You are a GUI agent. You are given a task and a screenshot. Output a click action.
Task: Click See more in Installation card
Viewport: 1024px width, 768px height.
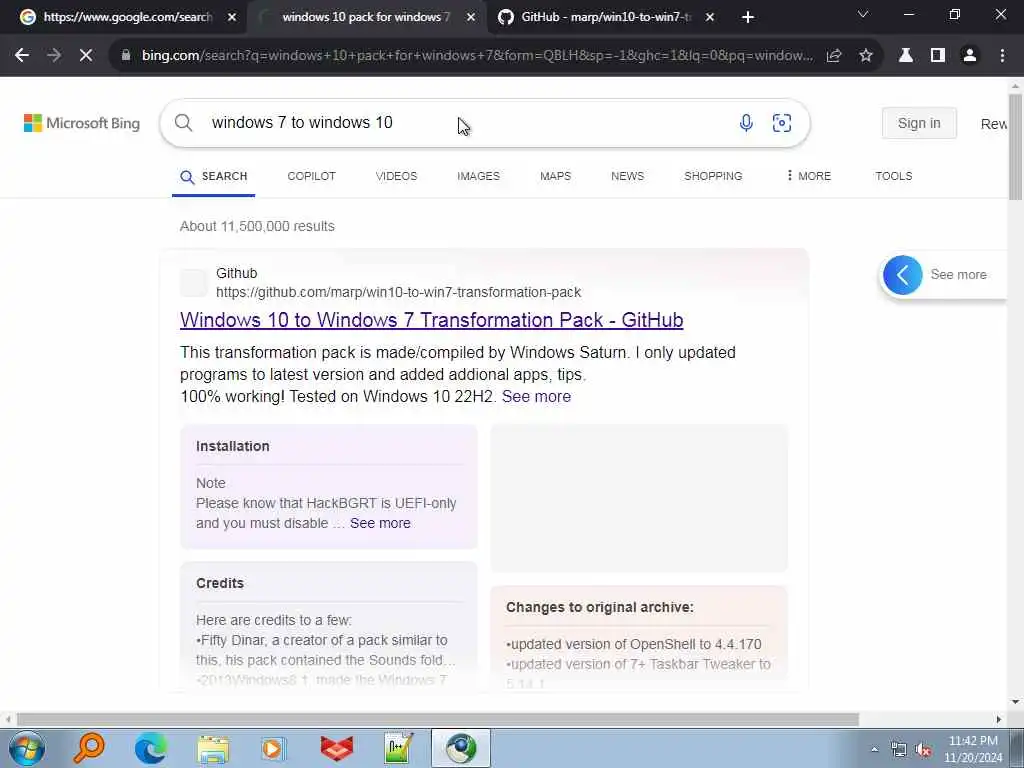380,523
